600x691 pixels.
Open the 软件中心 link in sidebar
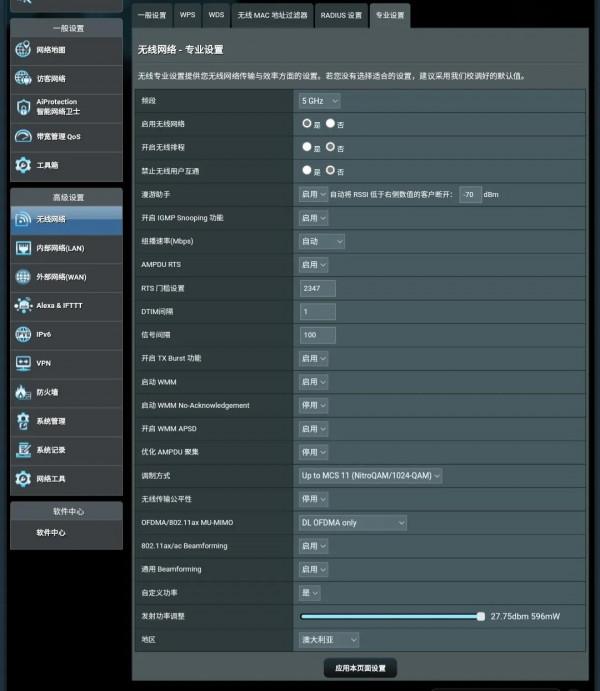pos(51,533)
